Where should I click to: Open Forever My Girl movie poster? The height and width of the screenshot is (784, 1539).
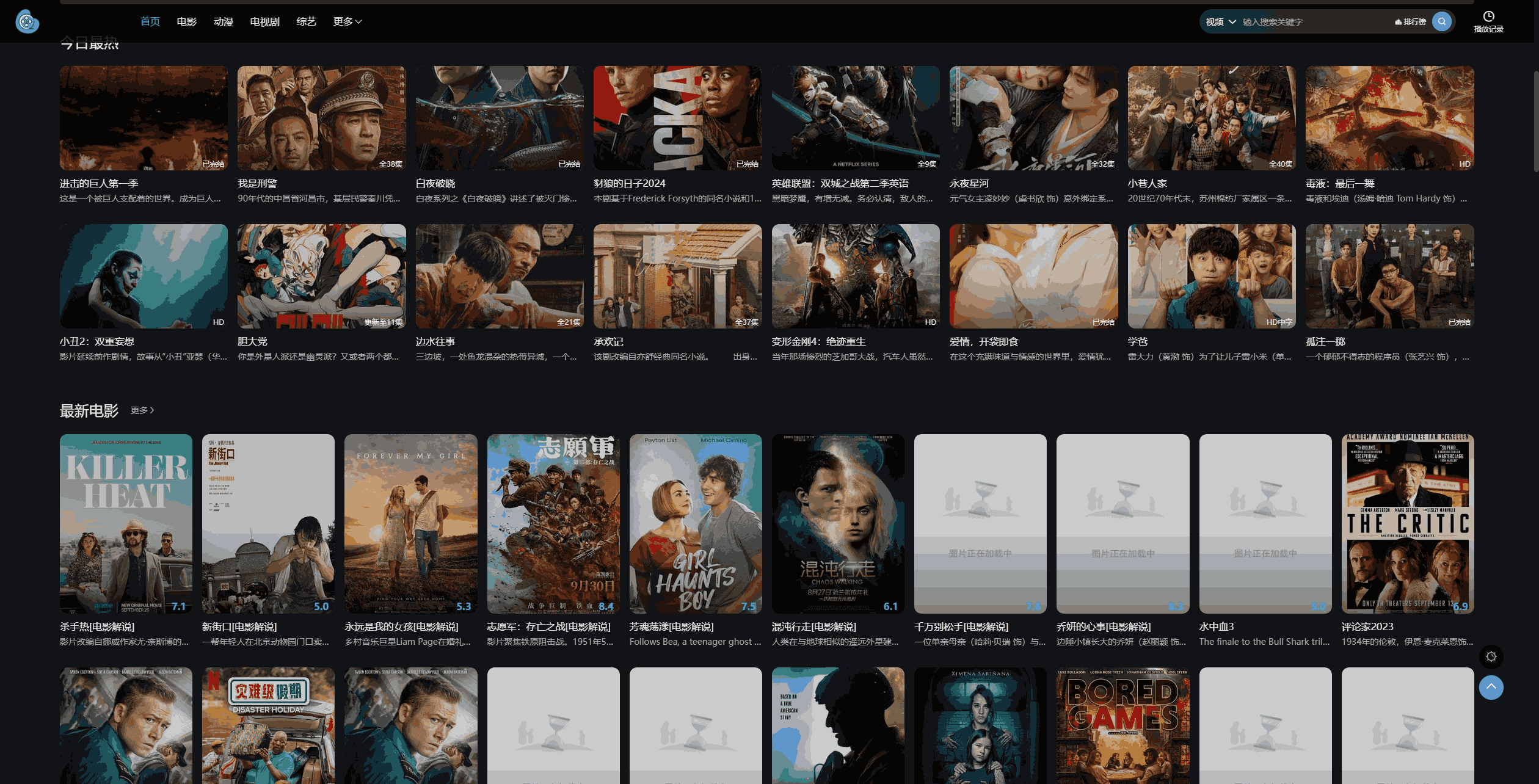pyautogui.click(x=411, y=524)
